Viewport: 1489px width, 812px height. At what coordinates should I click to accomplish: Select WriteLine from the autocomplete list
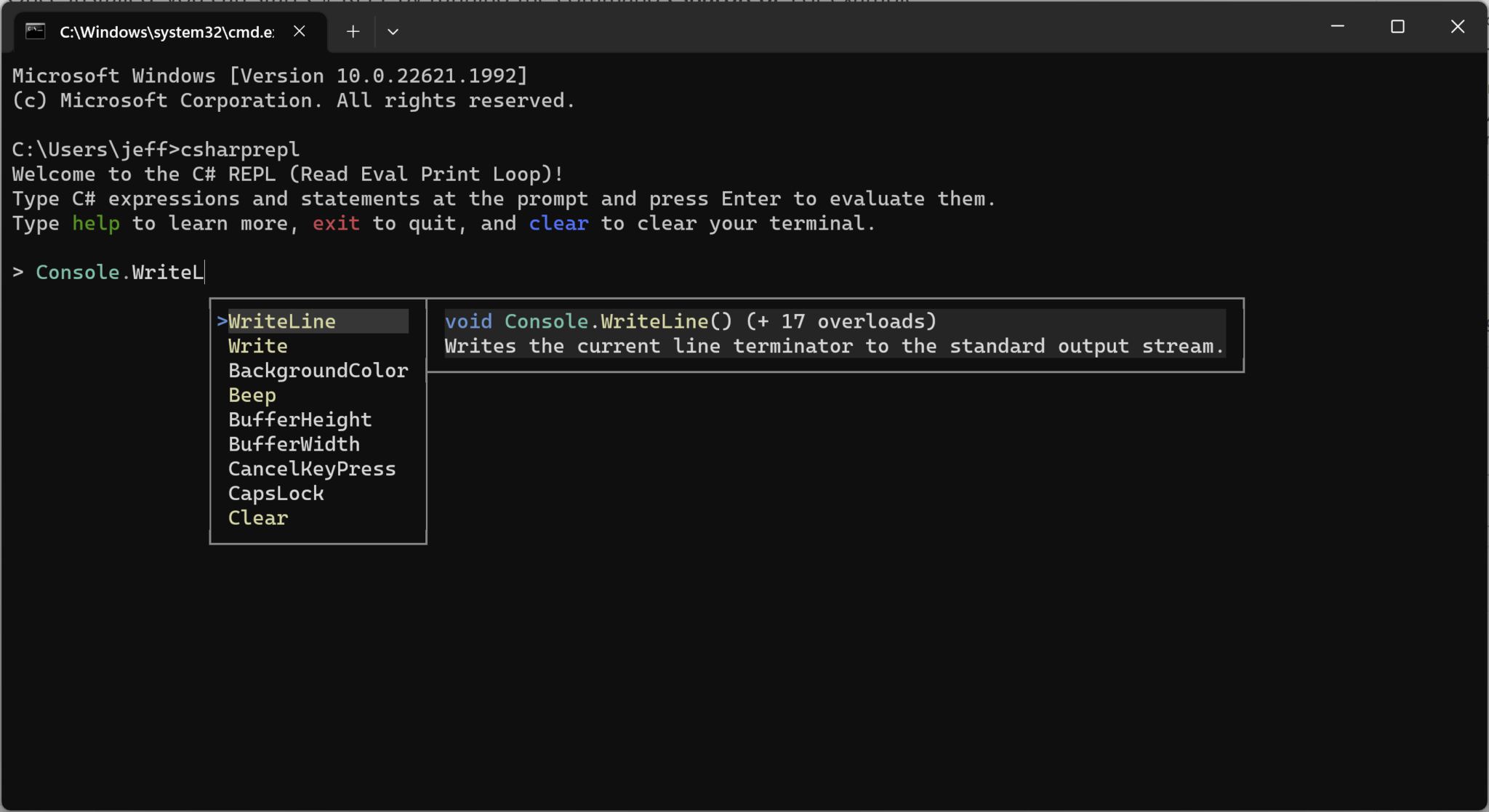pyautogui.click(x=282, y=321)
